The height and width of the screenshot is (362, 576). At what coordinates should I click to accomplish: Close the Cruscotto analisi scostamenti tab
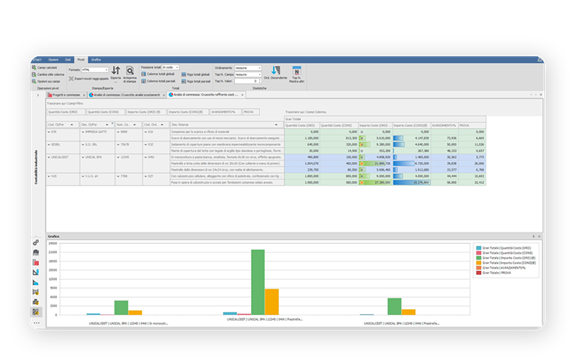(x=164, y=95)
